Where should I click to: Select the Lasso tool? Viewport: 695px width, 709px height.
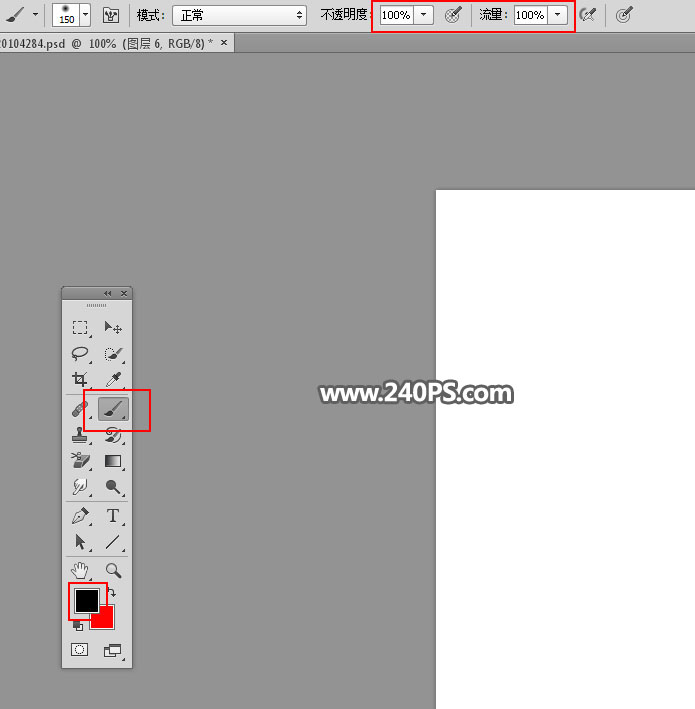coord(80,354)
